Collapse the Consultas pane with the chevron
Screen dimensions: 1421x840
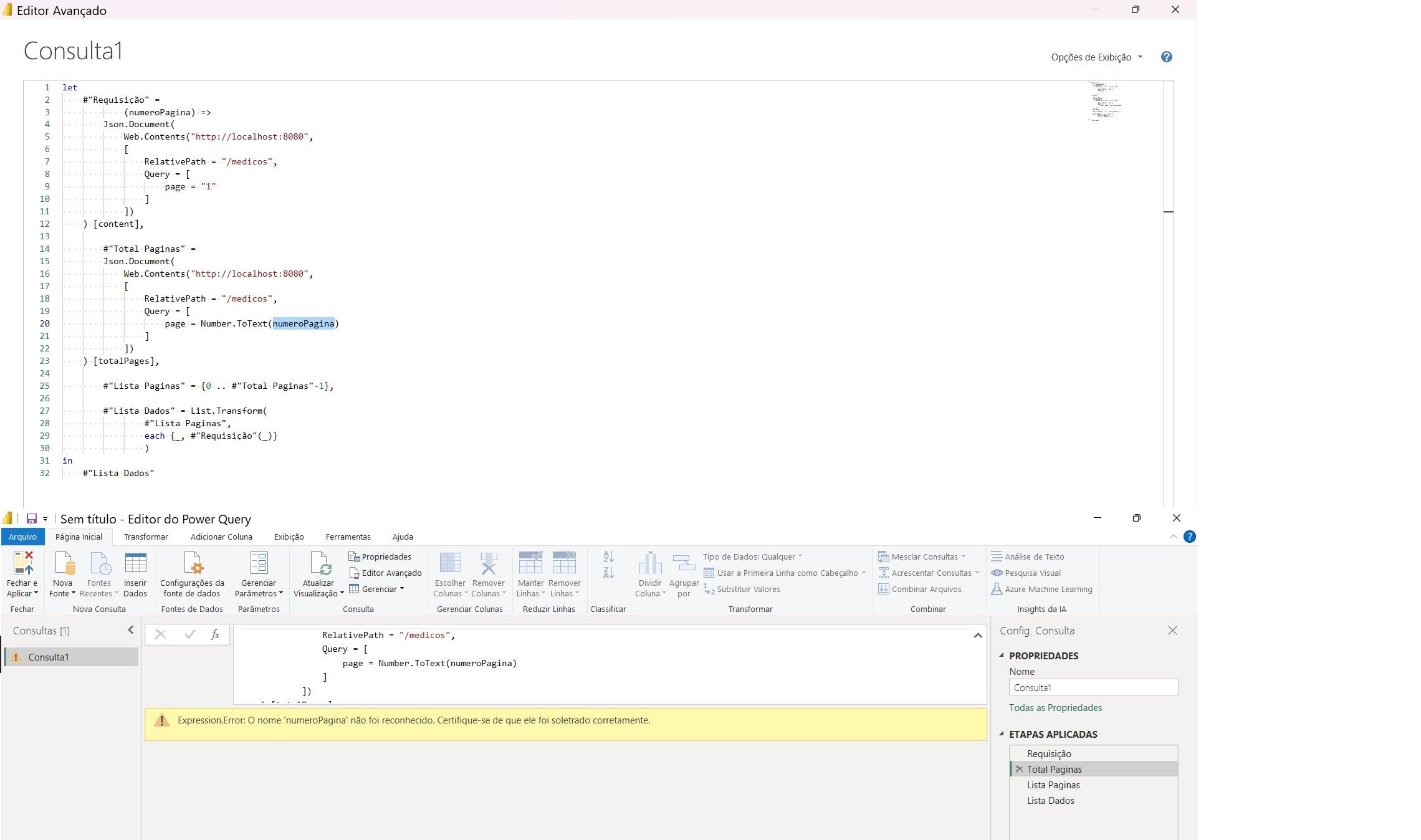(130, 630)
